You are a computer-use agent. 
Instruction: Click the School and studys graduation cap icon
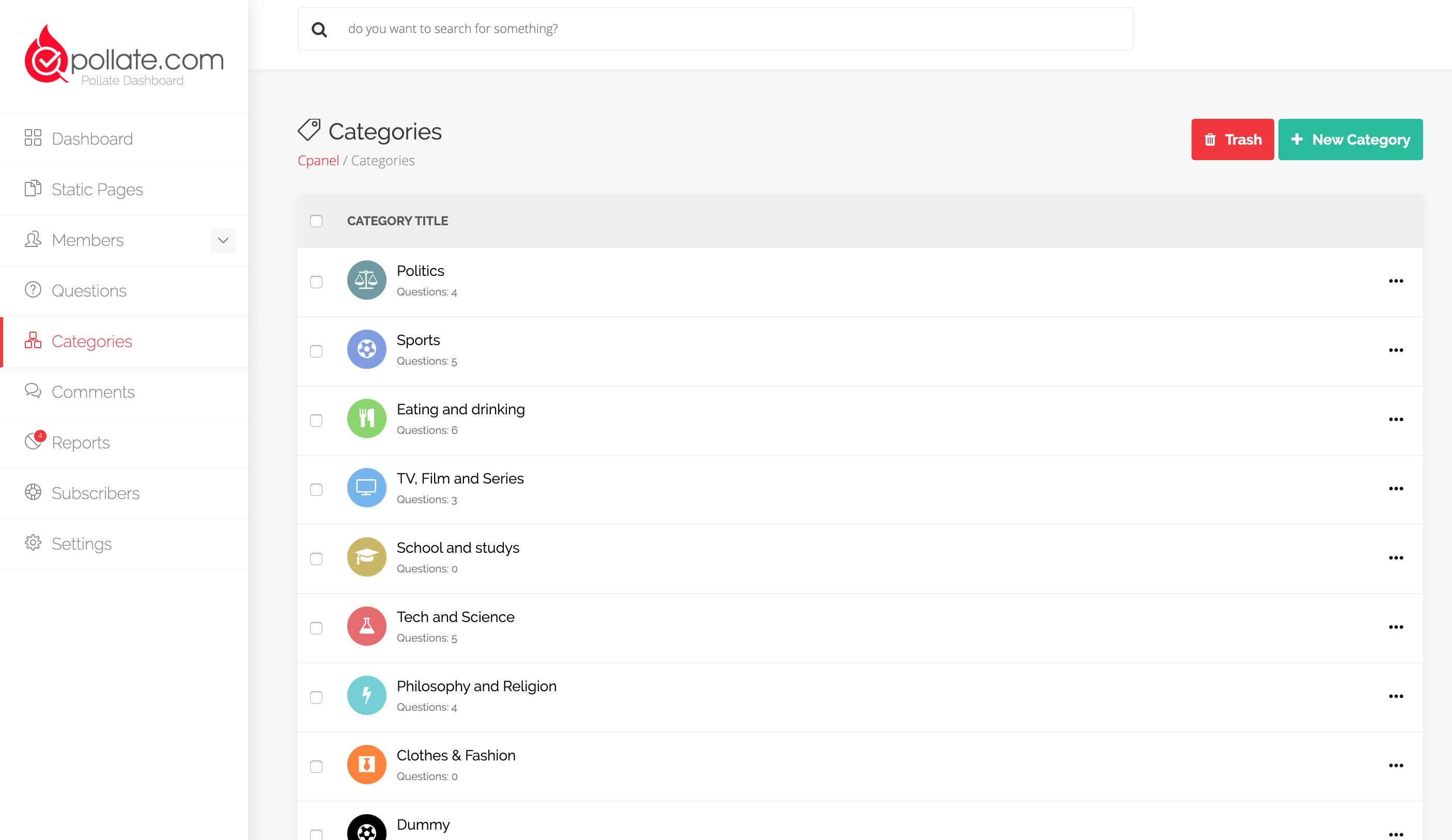366,556
